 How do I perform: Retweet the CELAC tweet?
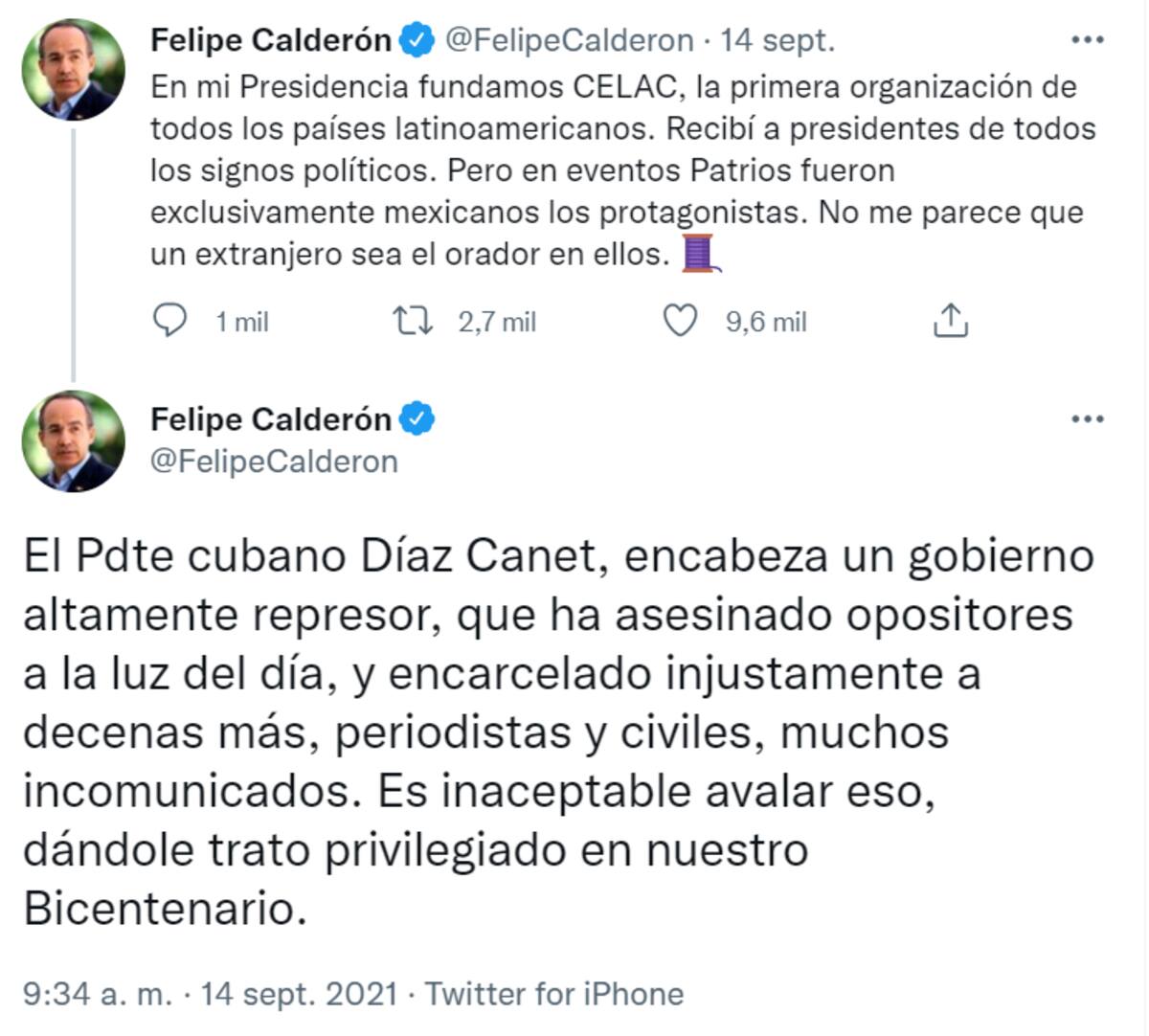click(414, 322)
